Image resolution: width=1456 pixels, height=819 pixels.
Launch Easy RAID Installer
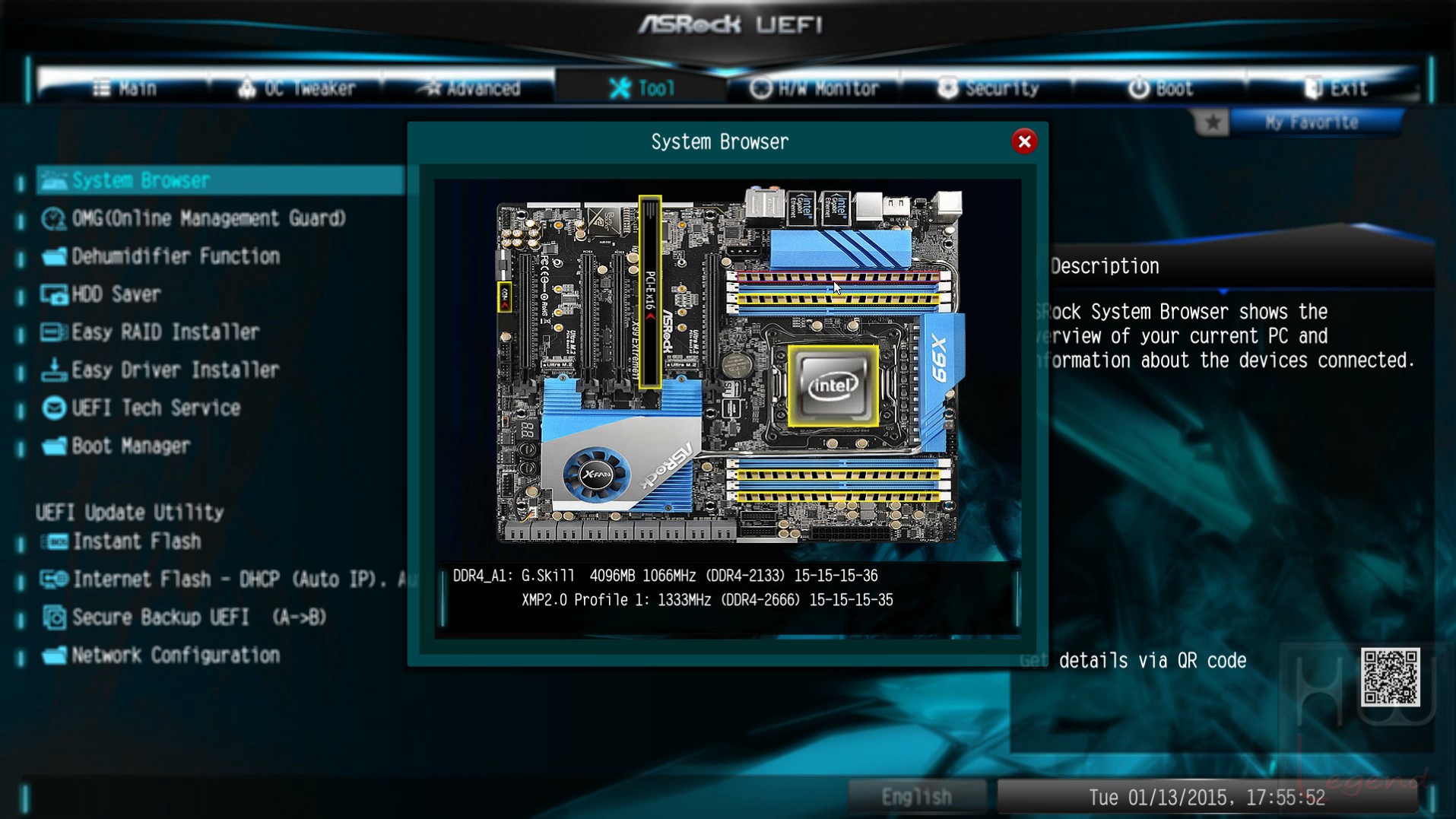click(166, 332)
